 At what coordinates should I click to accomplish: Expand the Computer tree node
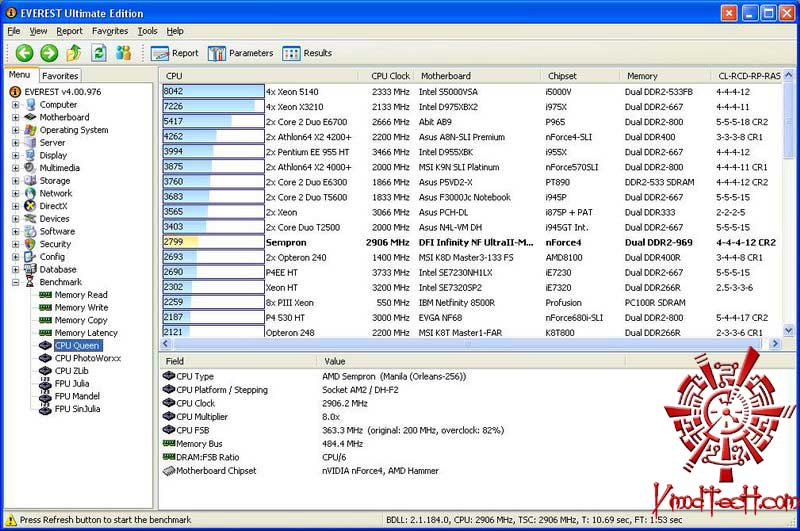pyautogui.click(x=15, y=105)
